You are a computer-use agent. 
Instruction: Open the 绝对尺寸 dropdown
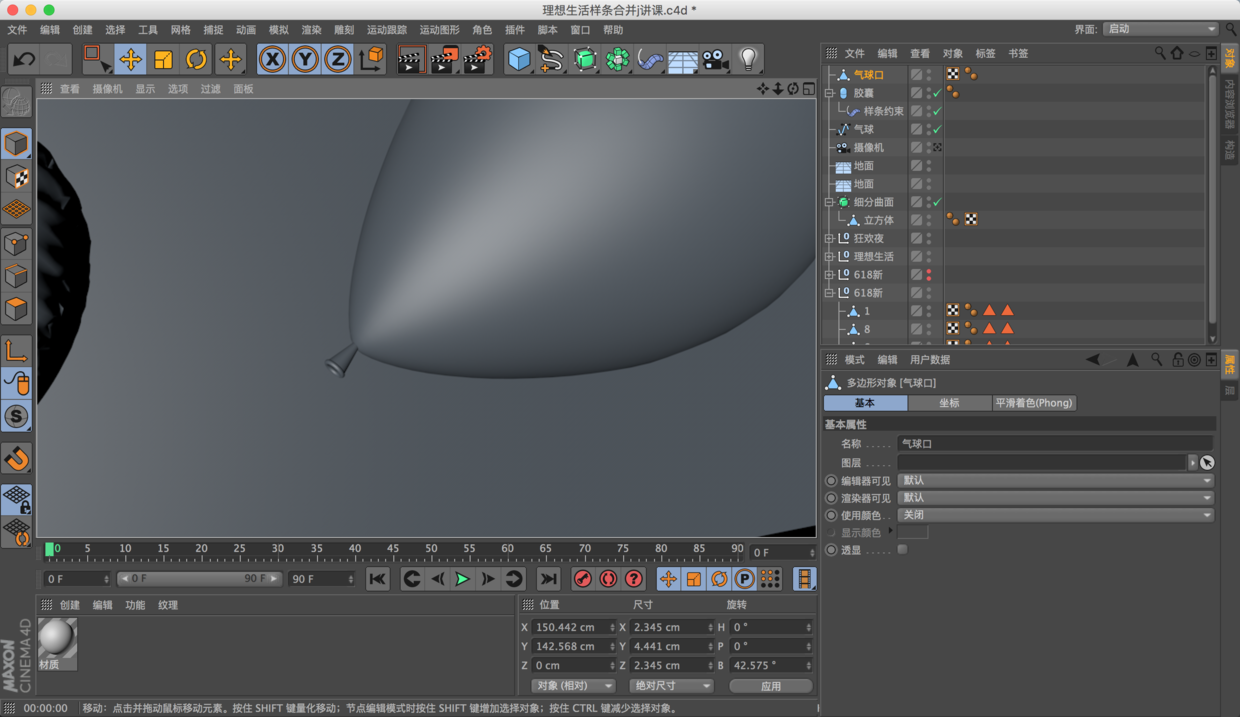[x=671, y=686]
